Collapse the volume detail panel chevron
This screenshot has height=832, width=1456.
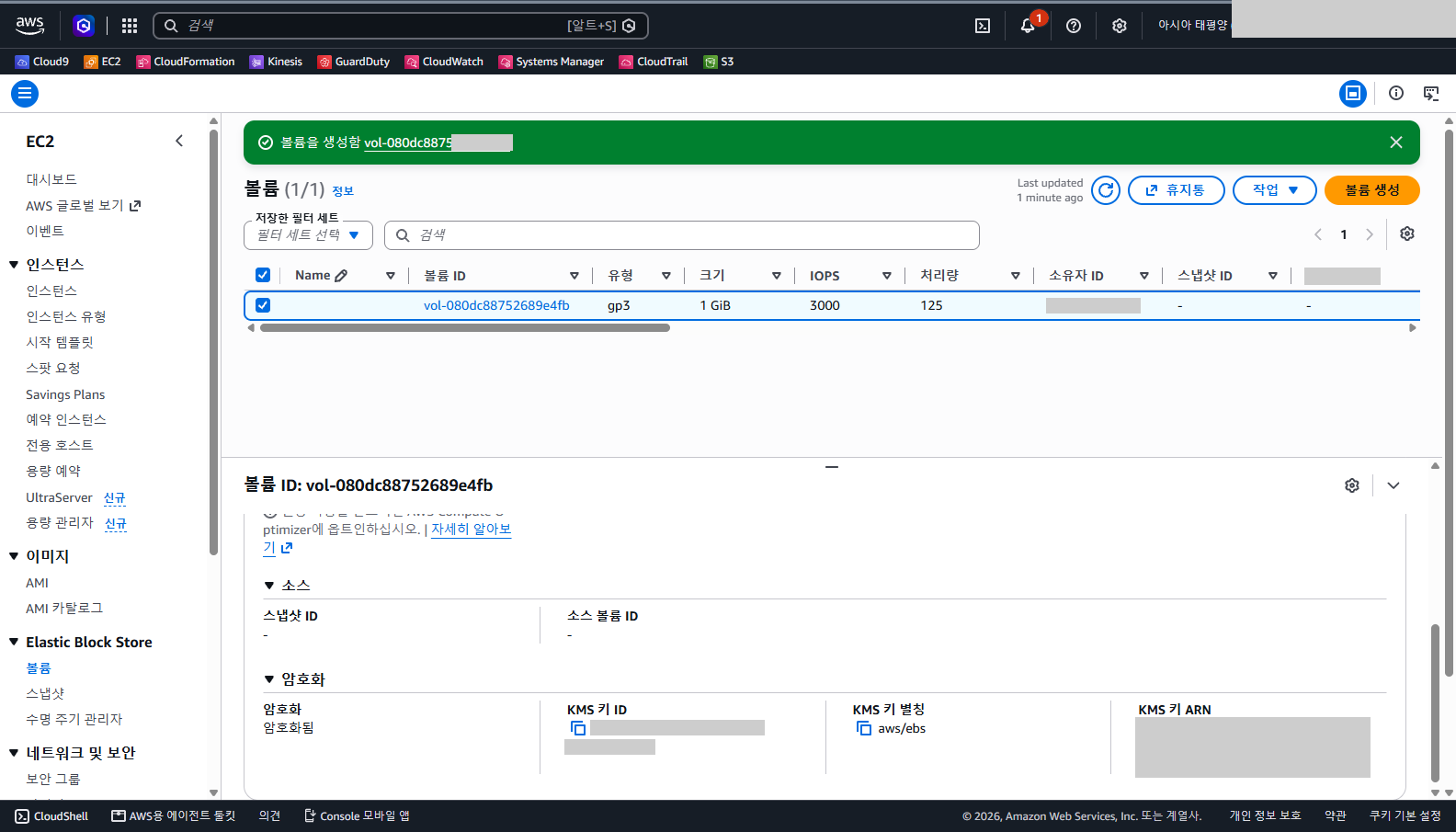click(1393, 485)
